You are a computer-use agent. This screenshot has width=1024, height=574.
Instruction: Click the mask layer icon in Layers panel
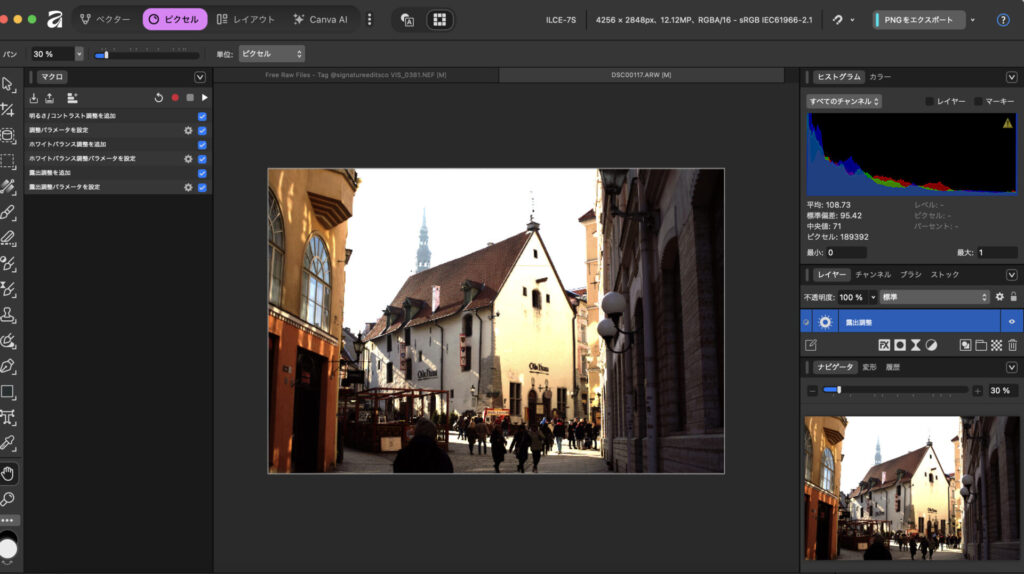[x=900, y=345]
